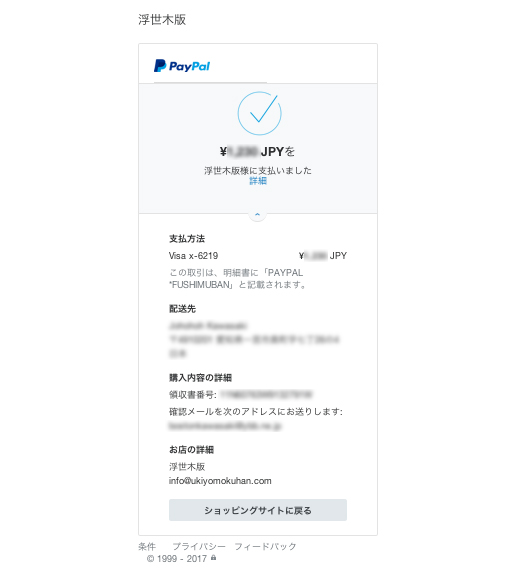Click the 配送先 section heading
The height and width of the screenshot is (568, 517).
[x=182, y=309]
